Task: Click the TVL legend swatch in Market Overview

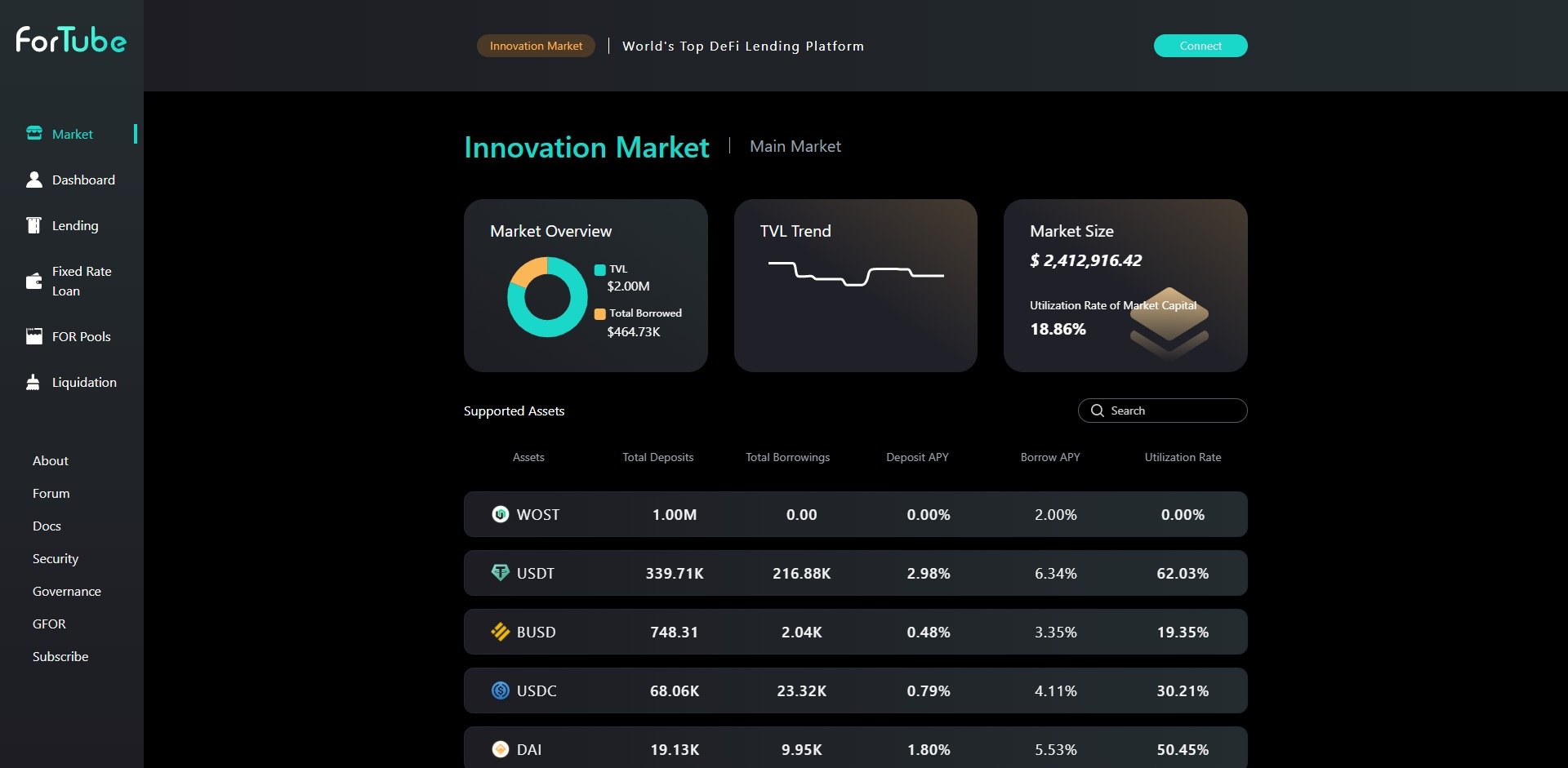Action: 599,269
